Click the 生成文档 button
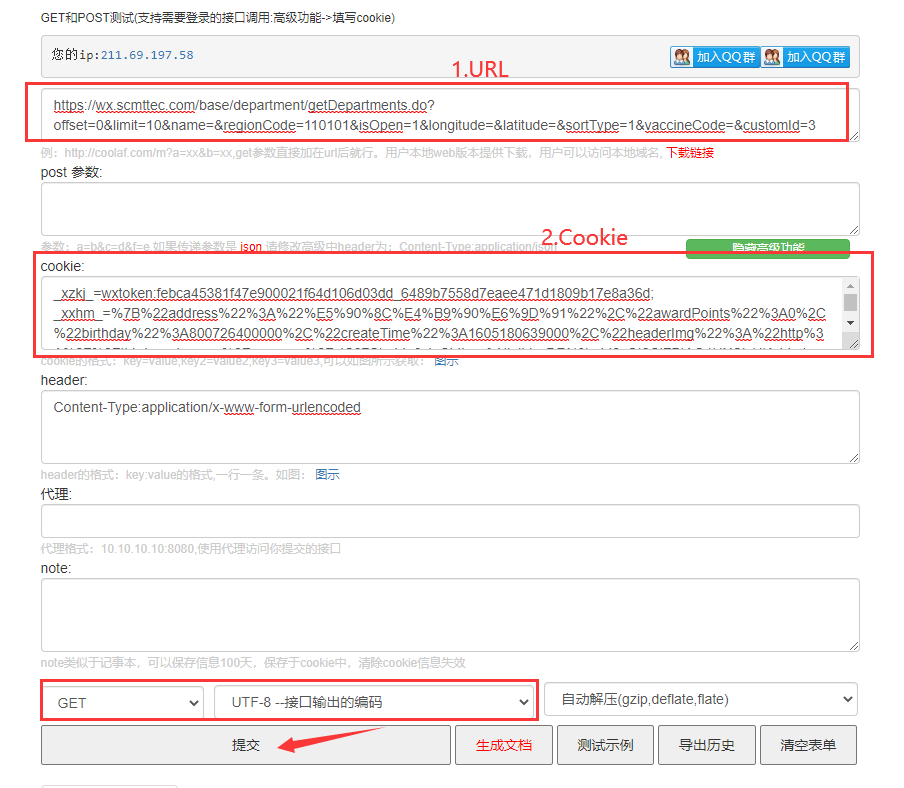This screenshot has width=904, height=788. [504, 745]
